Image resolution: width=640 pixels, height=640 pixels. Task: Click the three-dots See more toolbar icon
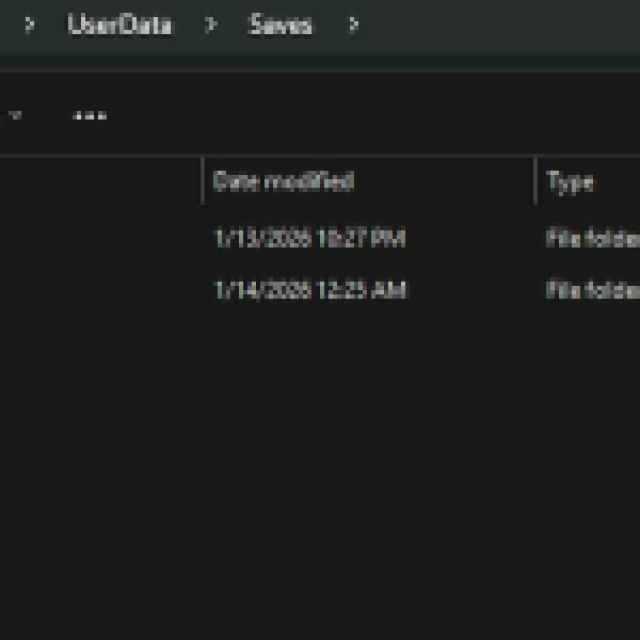(x=89, y=115)
